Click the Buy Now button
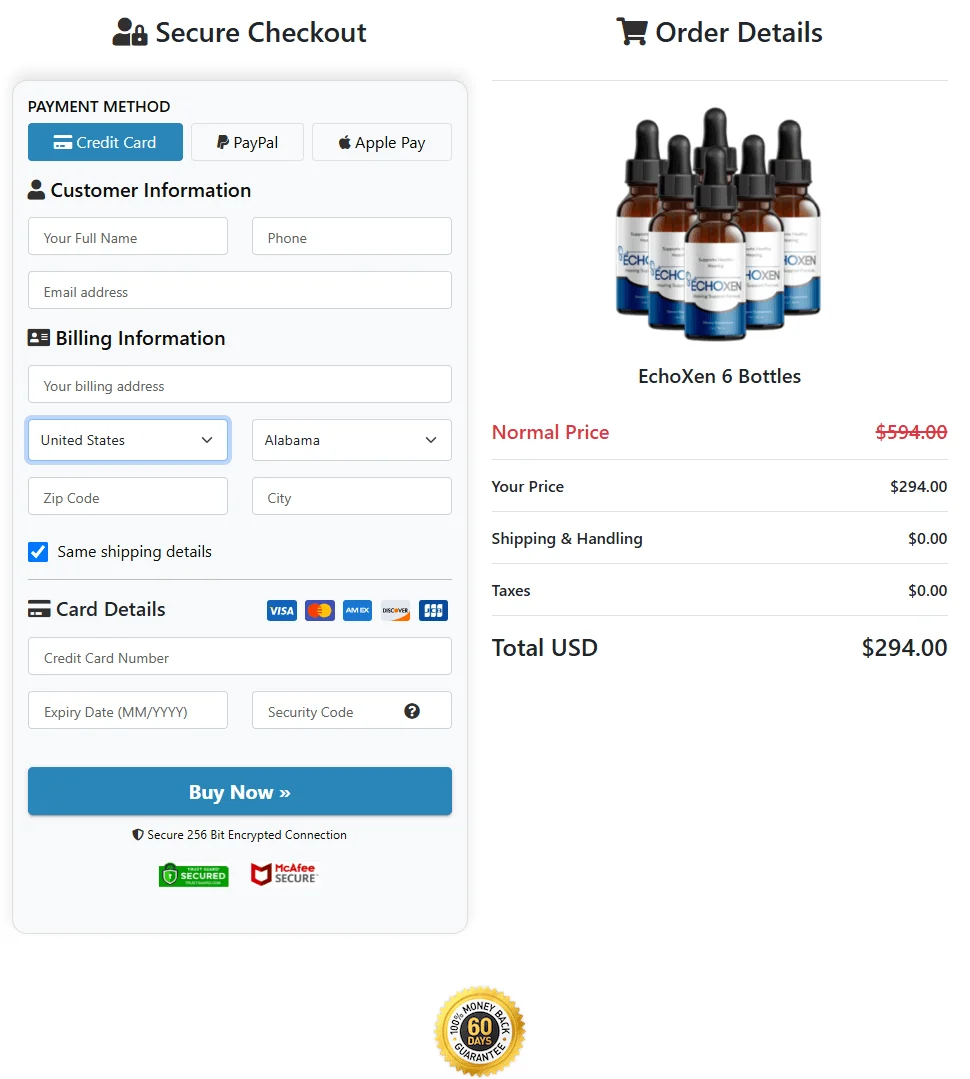This screenshot has width=970, height=1079. click(239, 790)
